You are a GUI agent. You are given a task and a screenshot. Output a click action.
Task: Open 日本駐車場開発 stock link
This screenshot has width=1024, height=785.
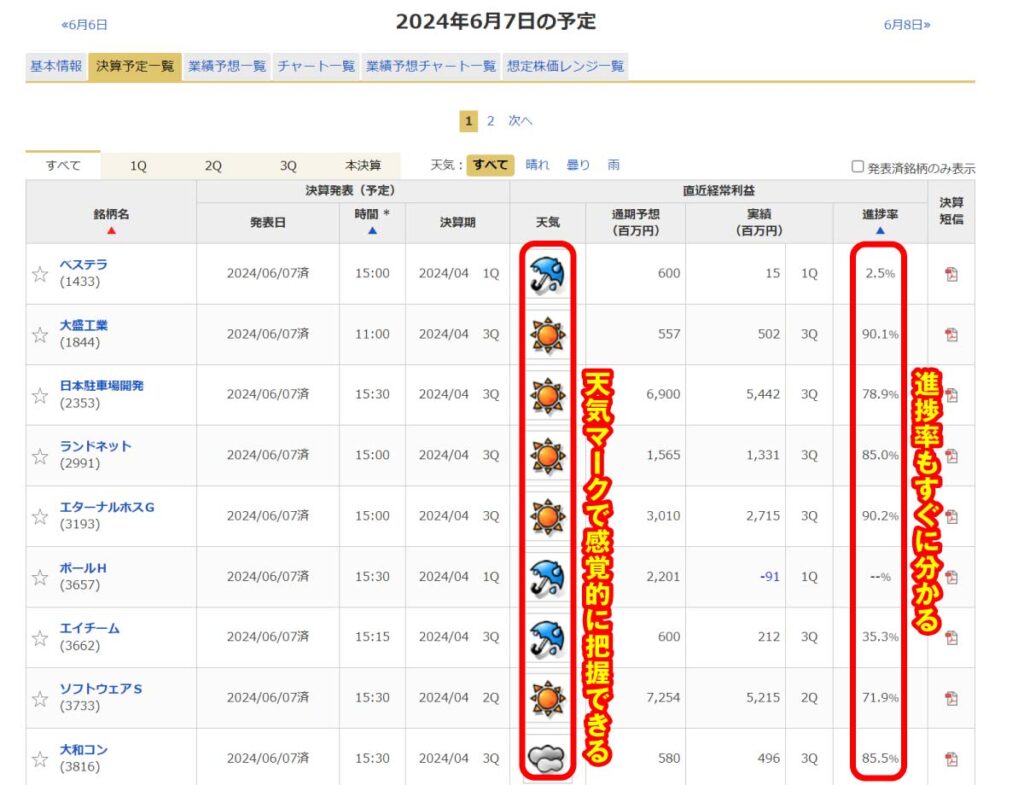[x=102, y=385]
